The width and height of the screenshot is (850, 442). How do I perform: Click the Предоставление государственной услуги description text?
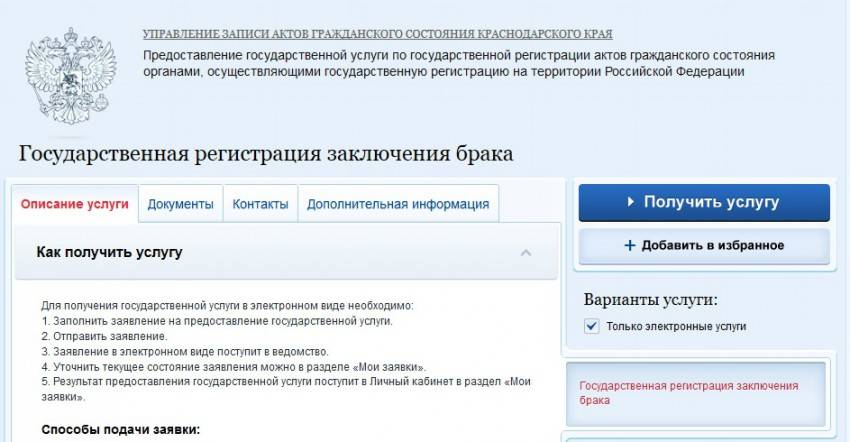click(x=459, y=63)
